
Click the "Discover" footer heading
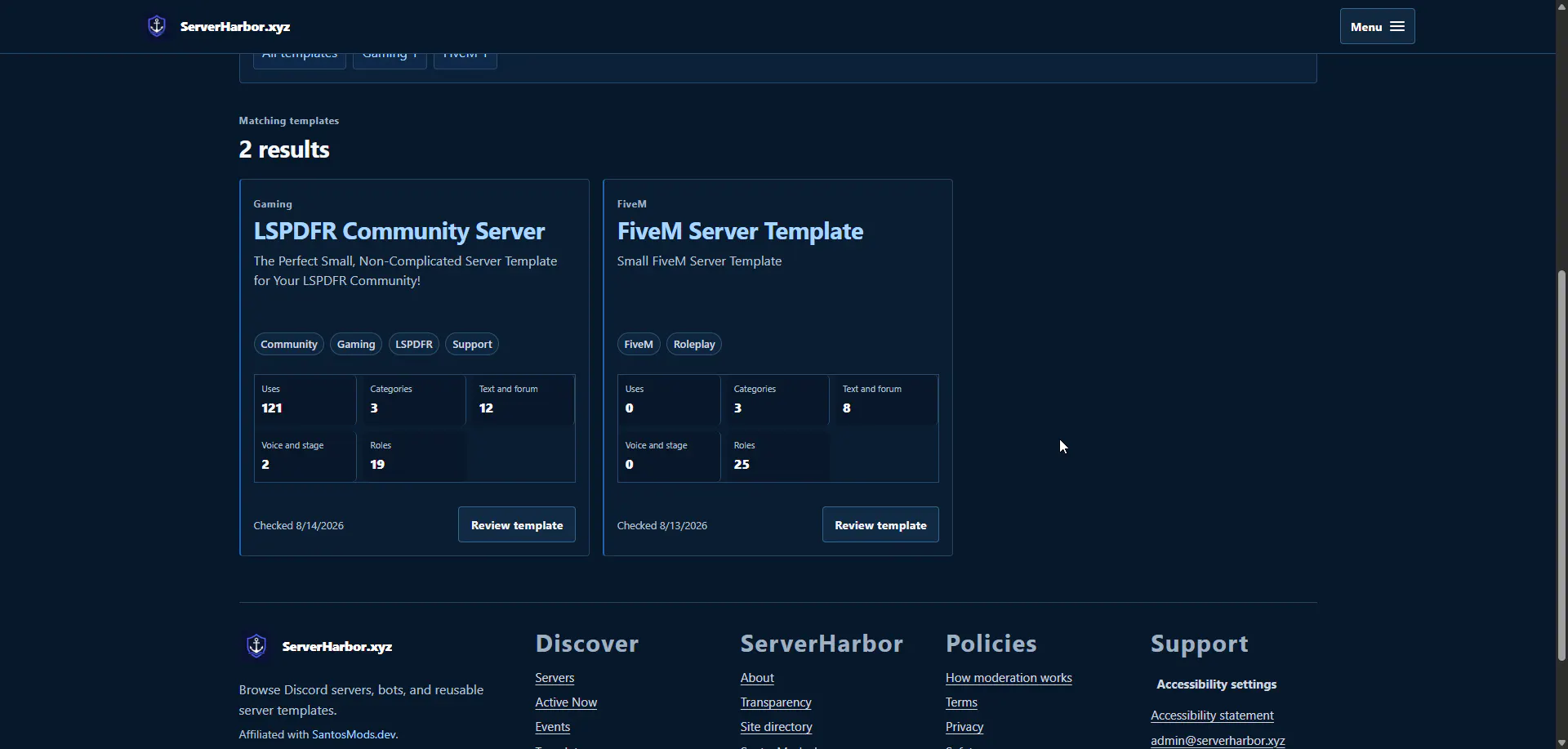click(587, 644)
